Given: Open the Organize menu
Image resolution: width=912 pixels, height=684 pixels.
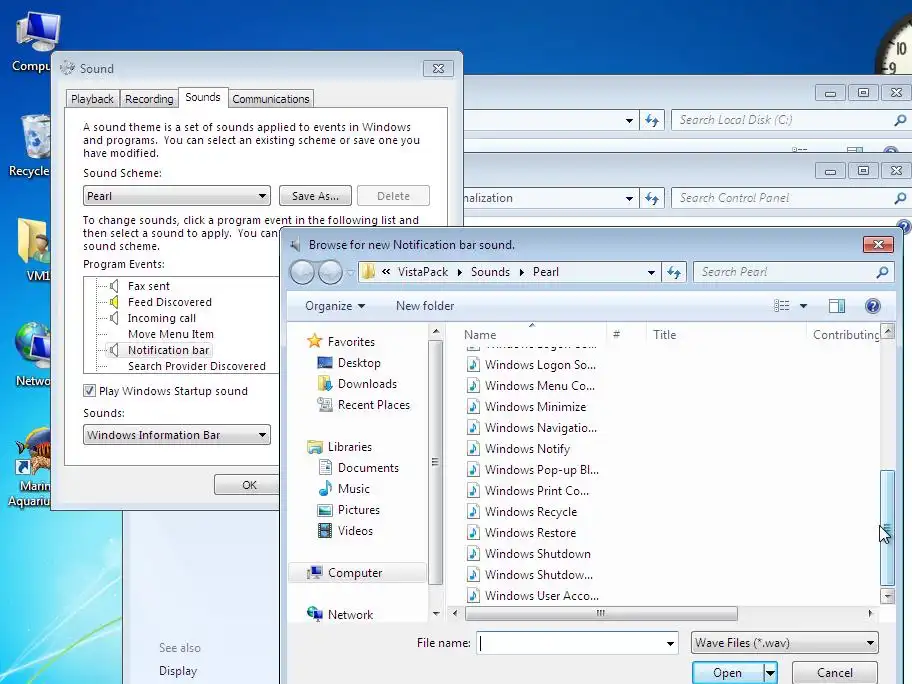Looking at the screenshot, I should [335, 306].
